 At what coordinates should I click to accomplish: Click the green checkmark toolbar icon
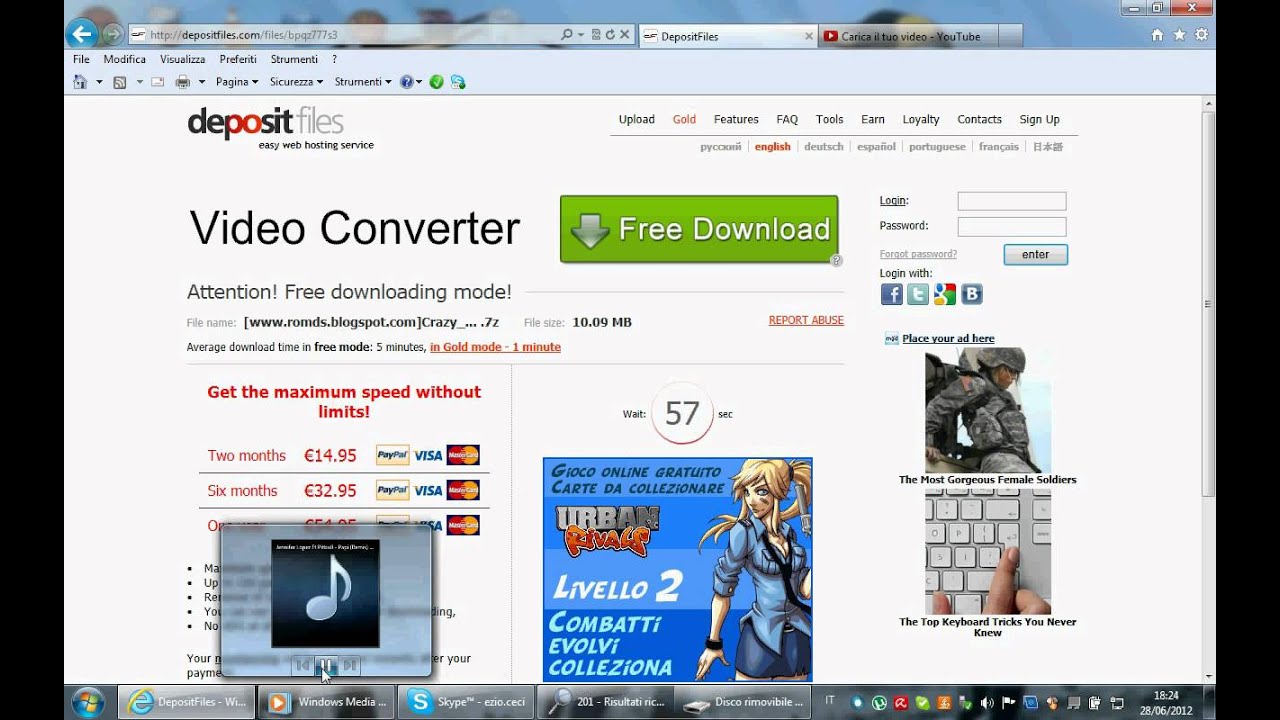point(436,82)
